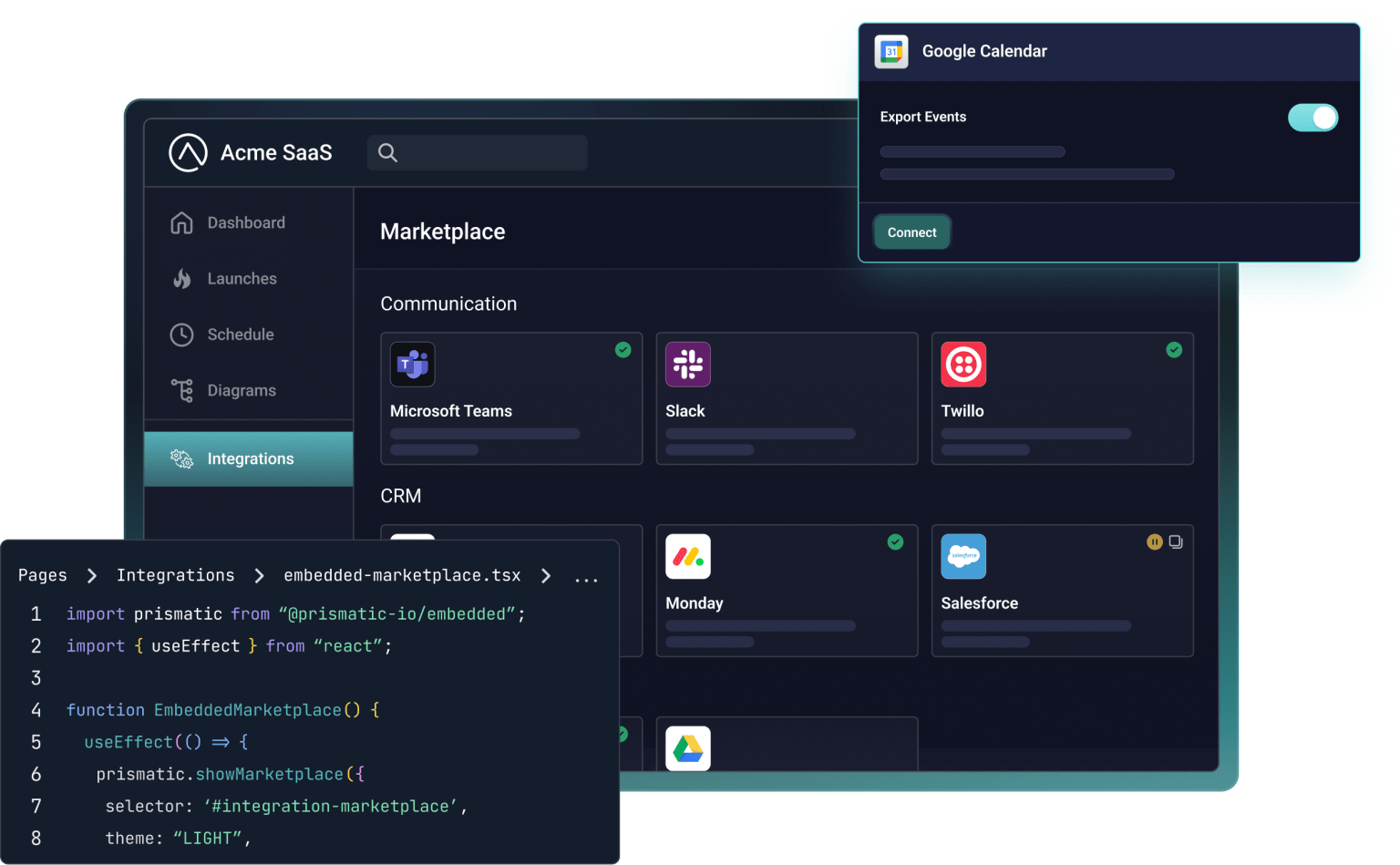Click the Diagrams tree icon
This screenshot has width=1400, height=865.
(x=182, y=390)
